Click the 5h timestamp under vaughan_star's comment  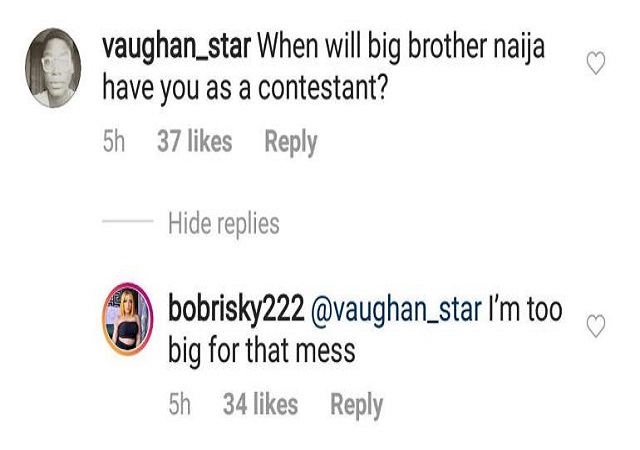pyautogui.click(x=115, y=142)
